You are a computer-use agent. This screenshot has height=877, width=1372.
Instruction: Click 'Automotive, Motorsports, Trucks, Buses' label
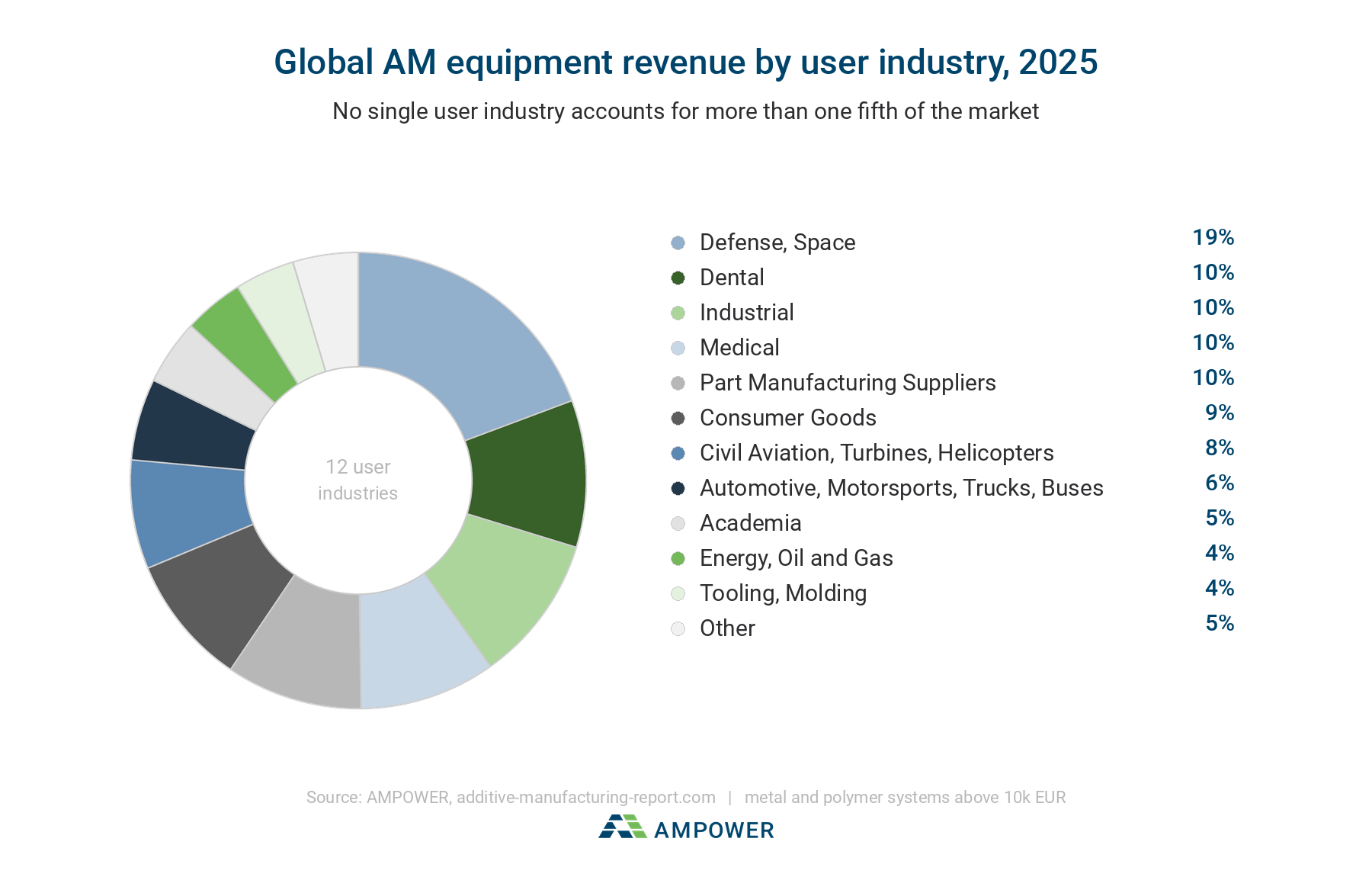(902, 488)
